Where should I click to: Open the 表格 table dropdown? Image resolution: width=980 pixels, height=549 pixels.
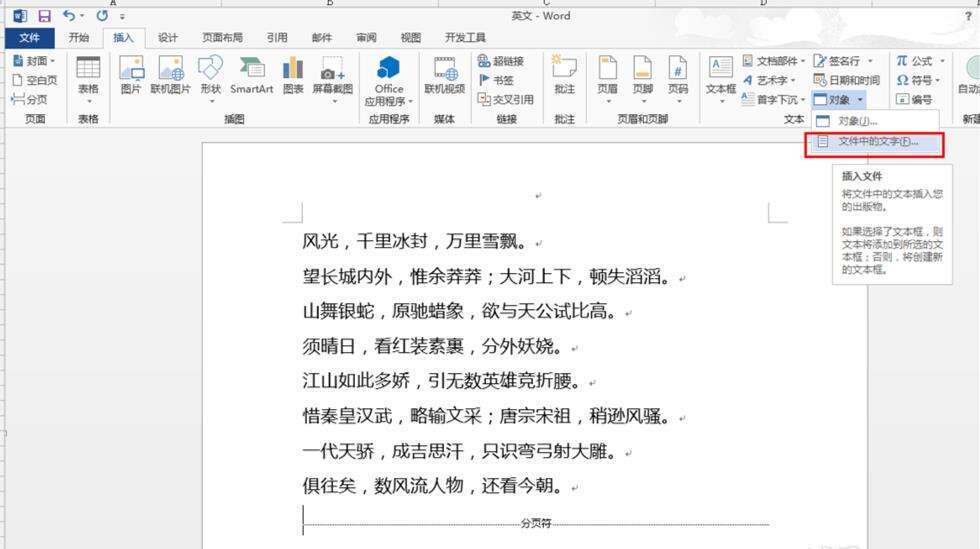click(x=88, y=80)
